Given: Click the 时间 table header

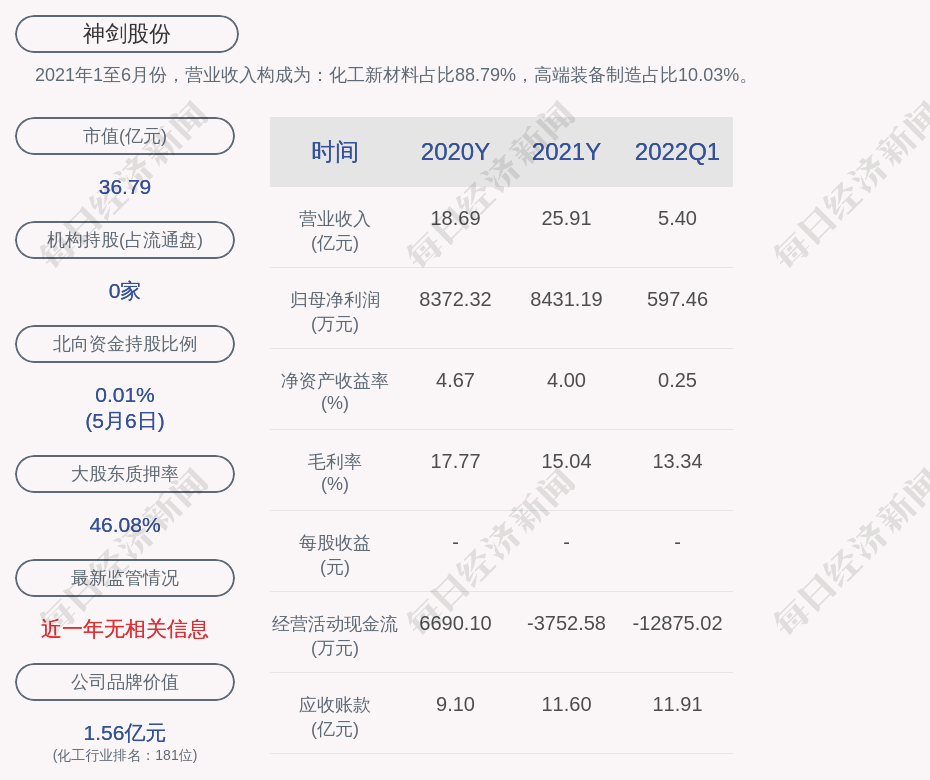Looking at the screenshot, I should click(x=335, y=152).
